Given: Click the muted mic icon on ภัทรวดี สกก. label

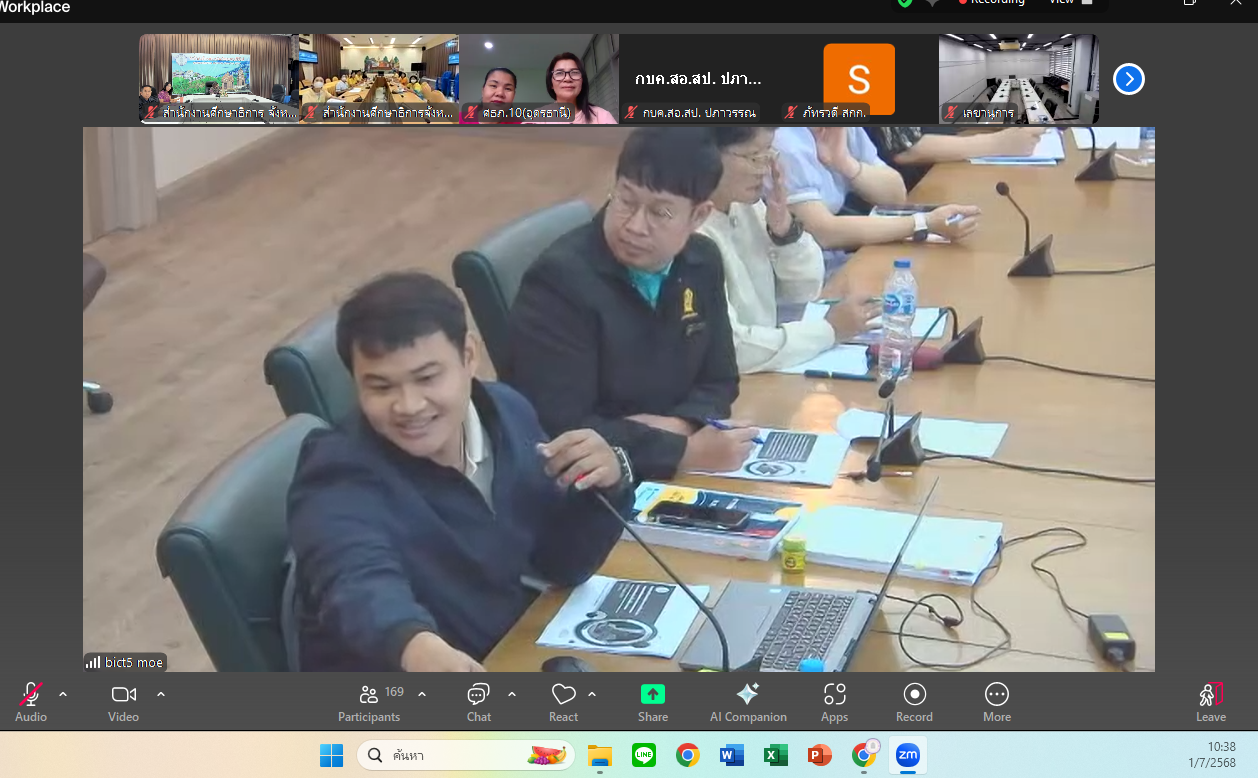Looking at the screenshot, I should click(x=791, y=113).
